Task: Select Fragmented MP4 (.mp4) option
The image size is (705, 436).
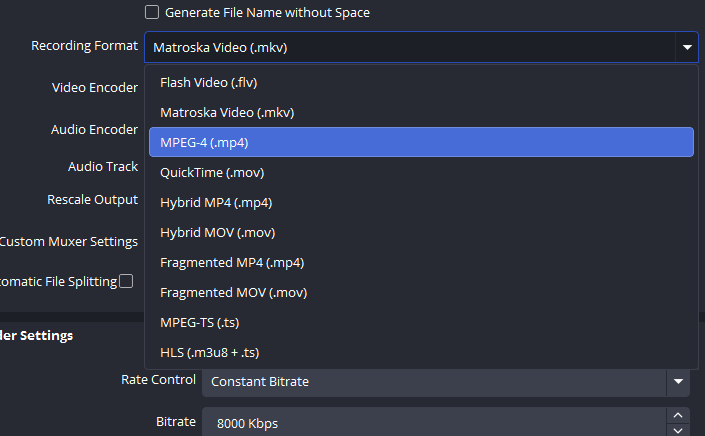Action: (x=421, y=262)
